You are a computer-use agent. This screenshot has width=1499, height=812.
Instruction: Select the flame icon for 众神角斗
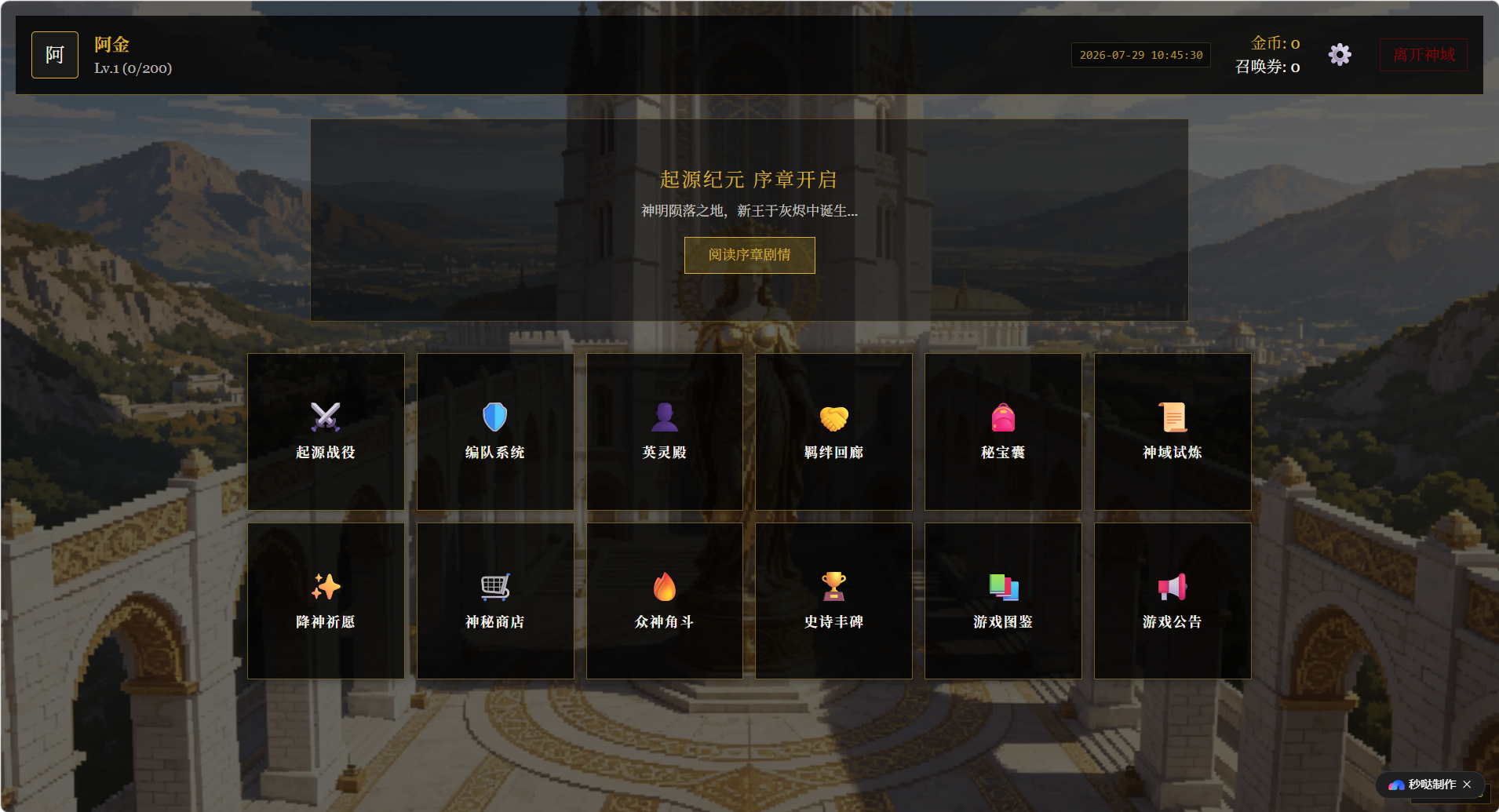tap(664, 587)
